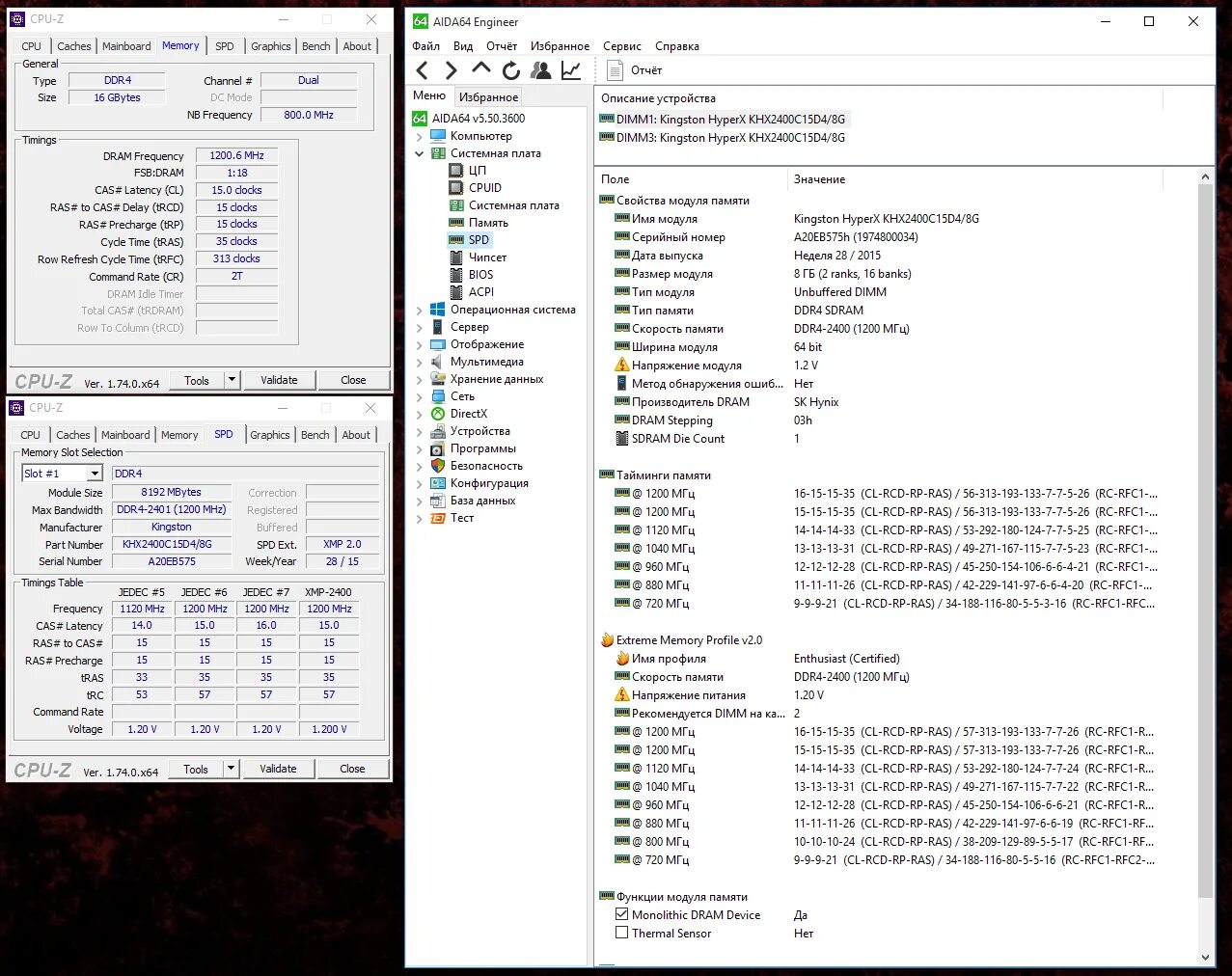Click the AIDA64 vertical scrollbar thumb

click(1206, 541)
